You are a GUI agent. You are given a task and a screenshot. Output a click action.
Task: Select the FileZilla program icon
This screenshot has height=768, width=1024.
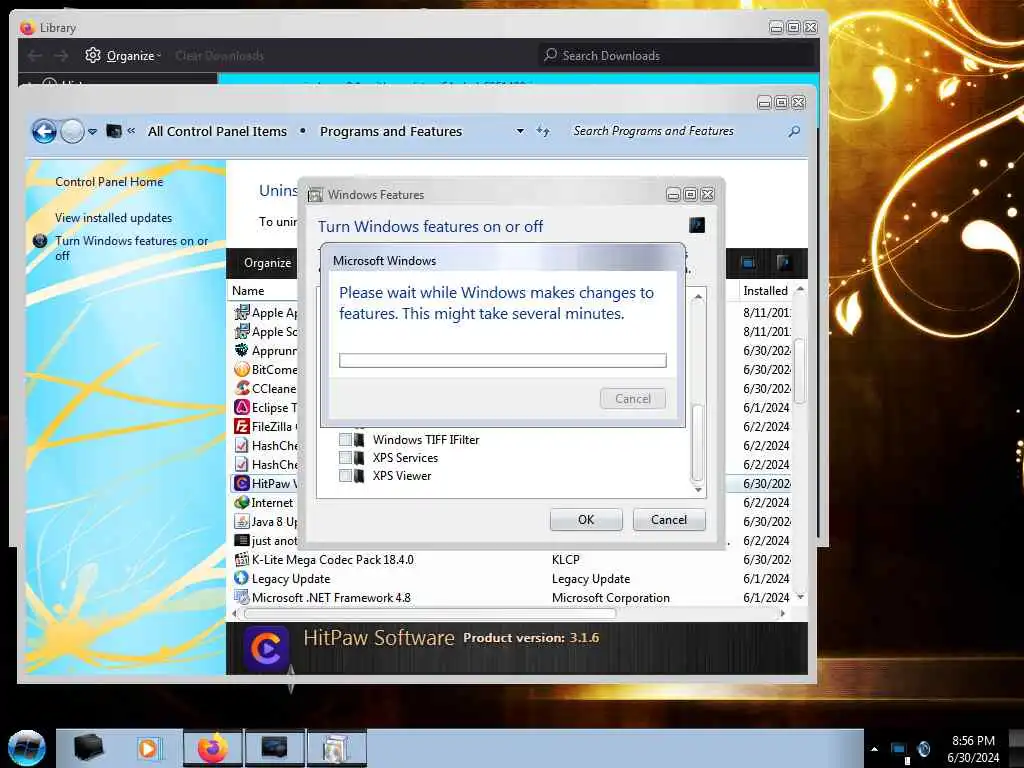pos(242,426)
